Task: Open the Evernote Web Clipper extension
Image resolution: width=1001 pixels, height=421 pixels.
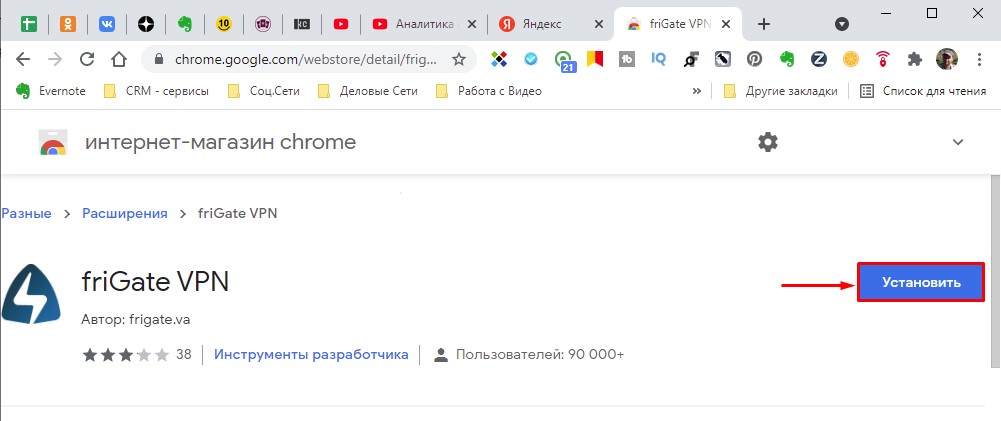Action: (x=787, y=59)
